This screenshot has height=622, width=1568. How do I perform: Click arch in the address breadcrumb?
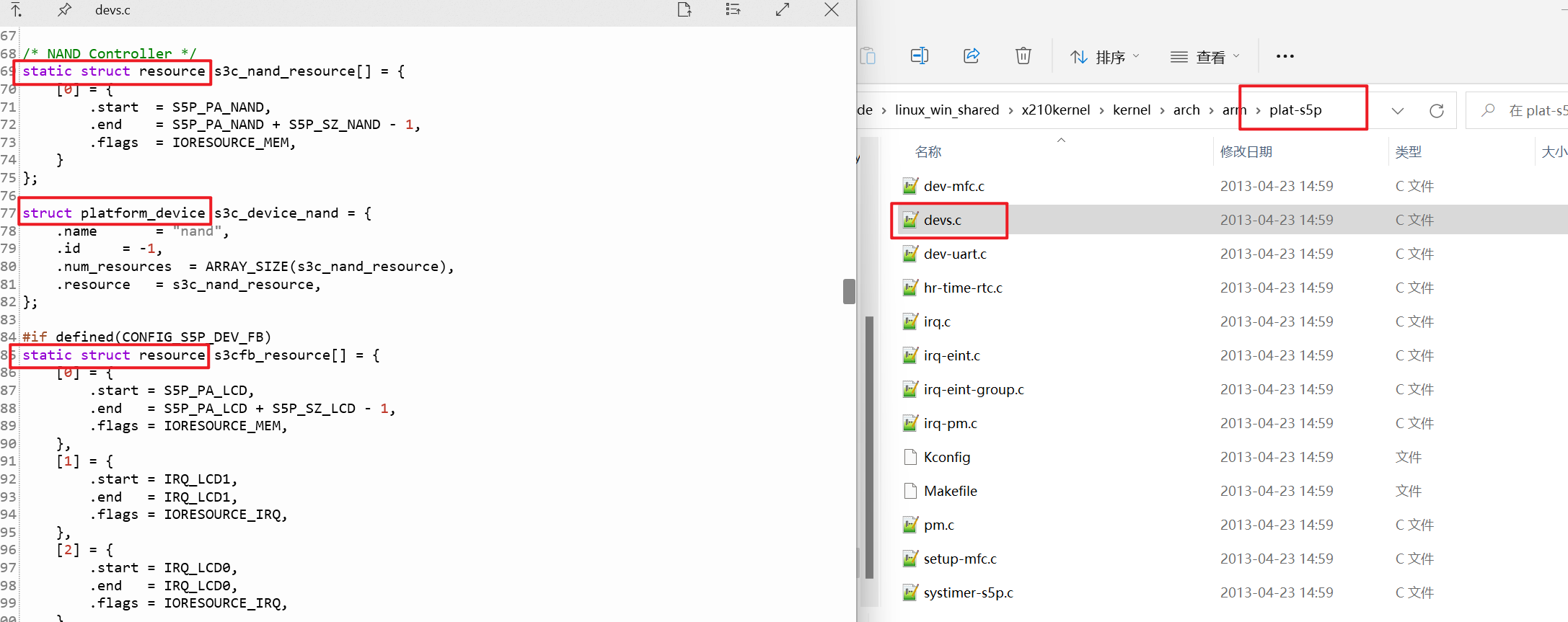[1186, 110]
